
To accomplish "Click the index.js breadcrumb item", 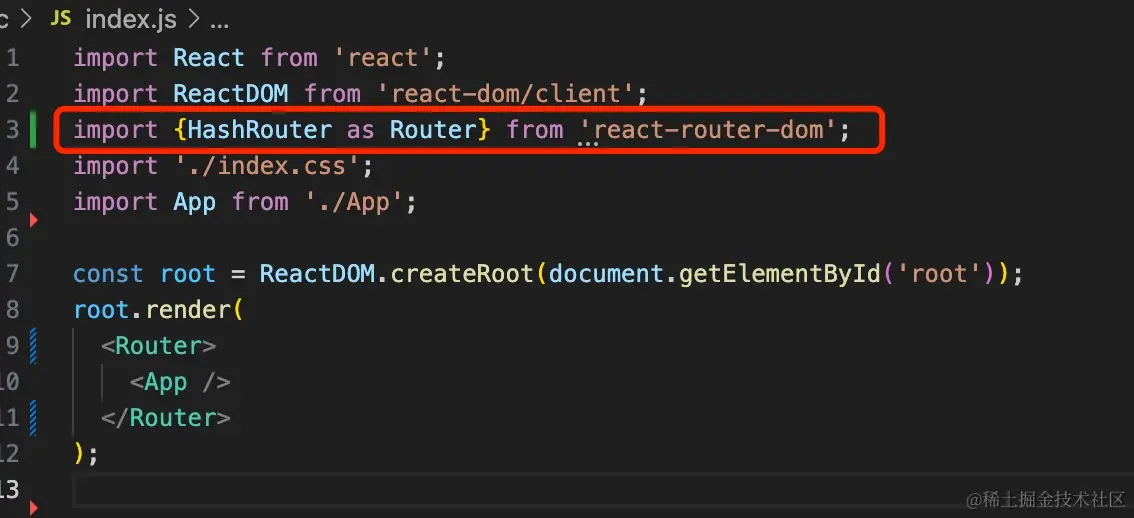I will [x=131, y=20].
